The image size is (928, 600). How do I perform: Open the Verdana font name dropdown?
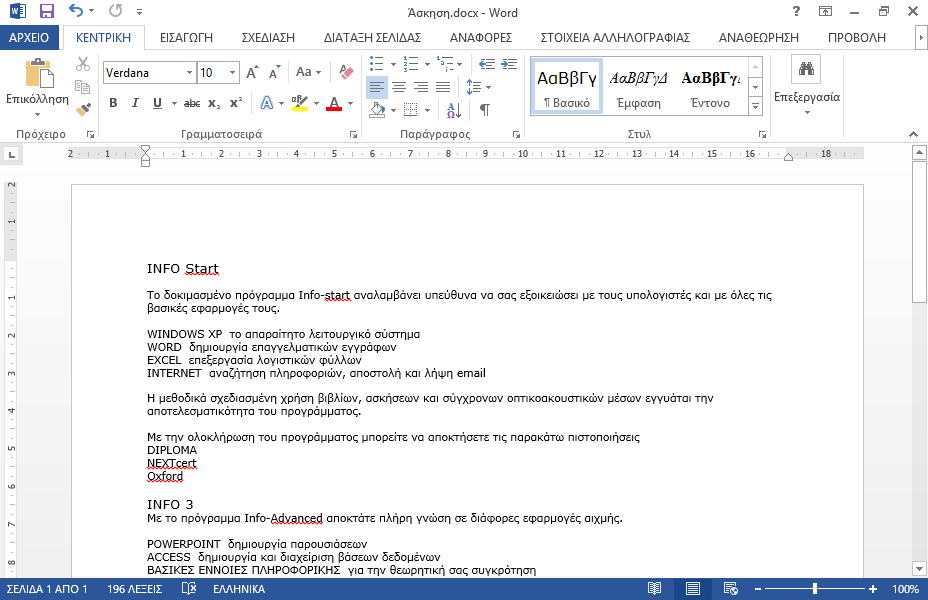coord(189,73)
